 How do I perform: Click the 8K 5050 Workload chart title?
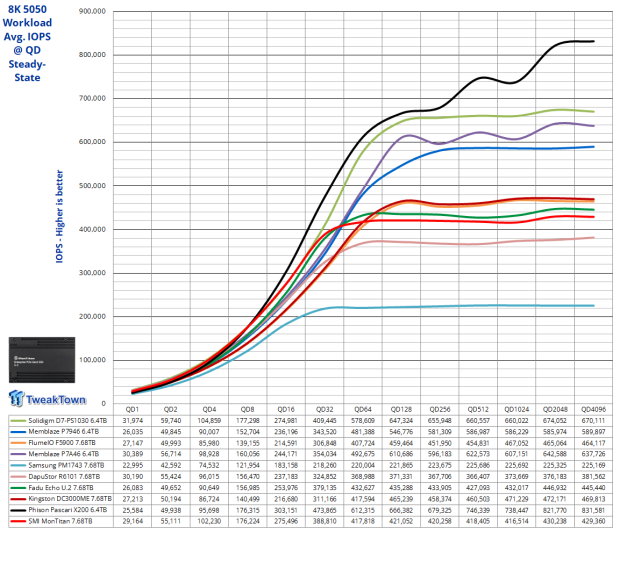(27, 43)
